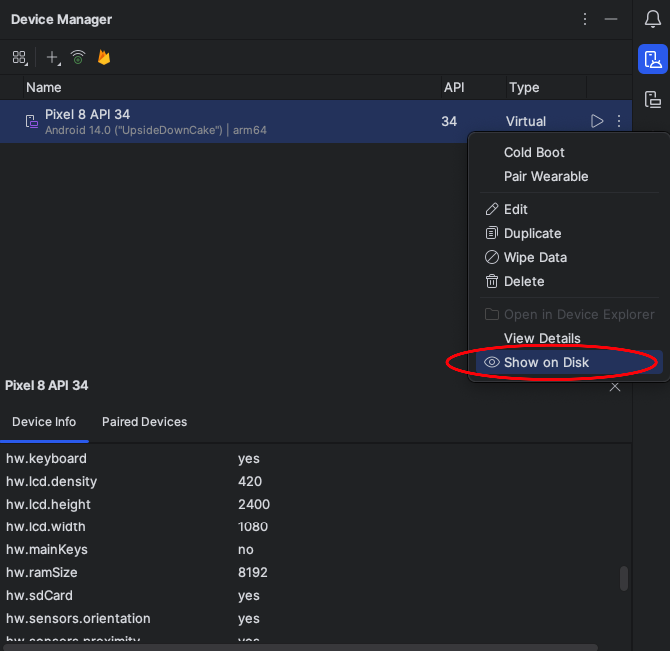Click the pencil icon beside Edit
This screenshot has height=651, width=670.
coord(492,209)
